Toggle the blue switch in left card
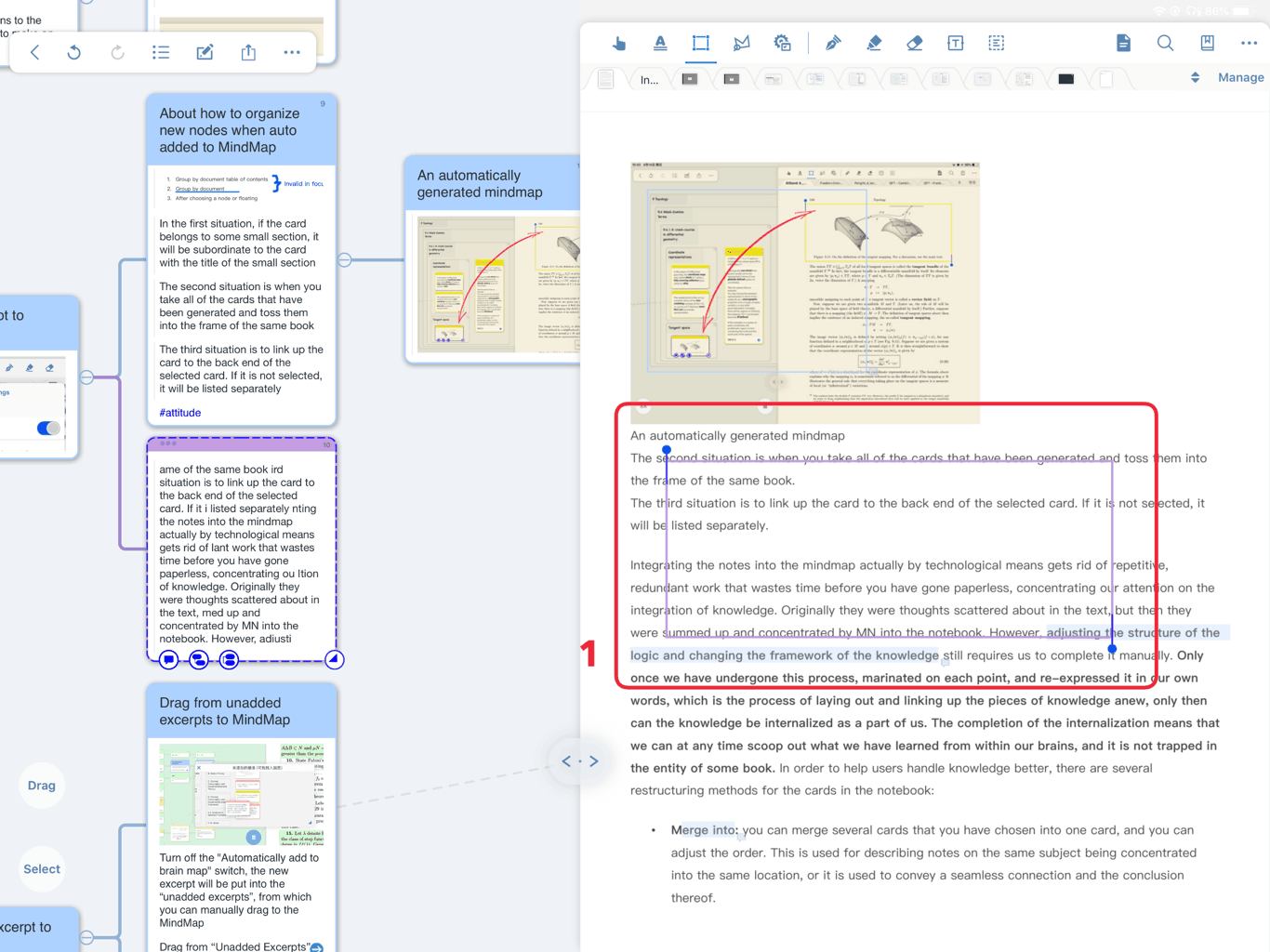 [48, 429]
